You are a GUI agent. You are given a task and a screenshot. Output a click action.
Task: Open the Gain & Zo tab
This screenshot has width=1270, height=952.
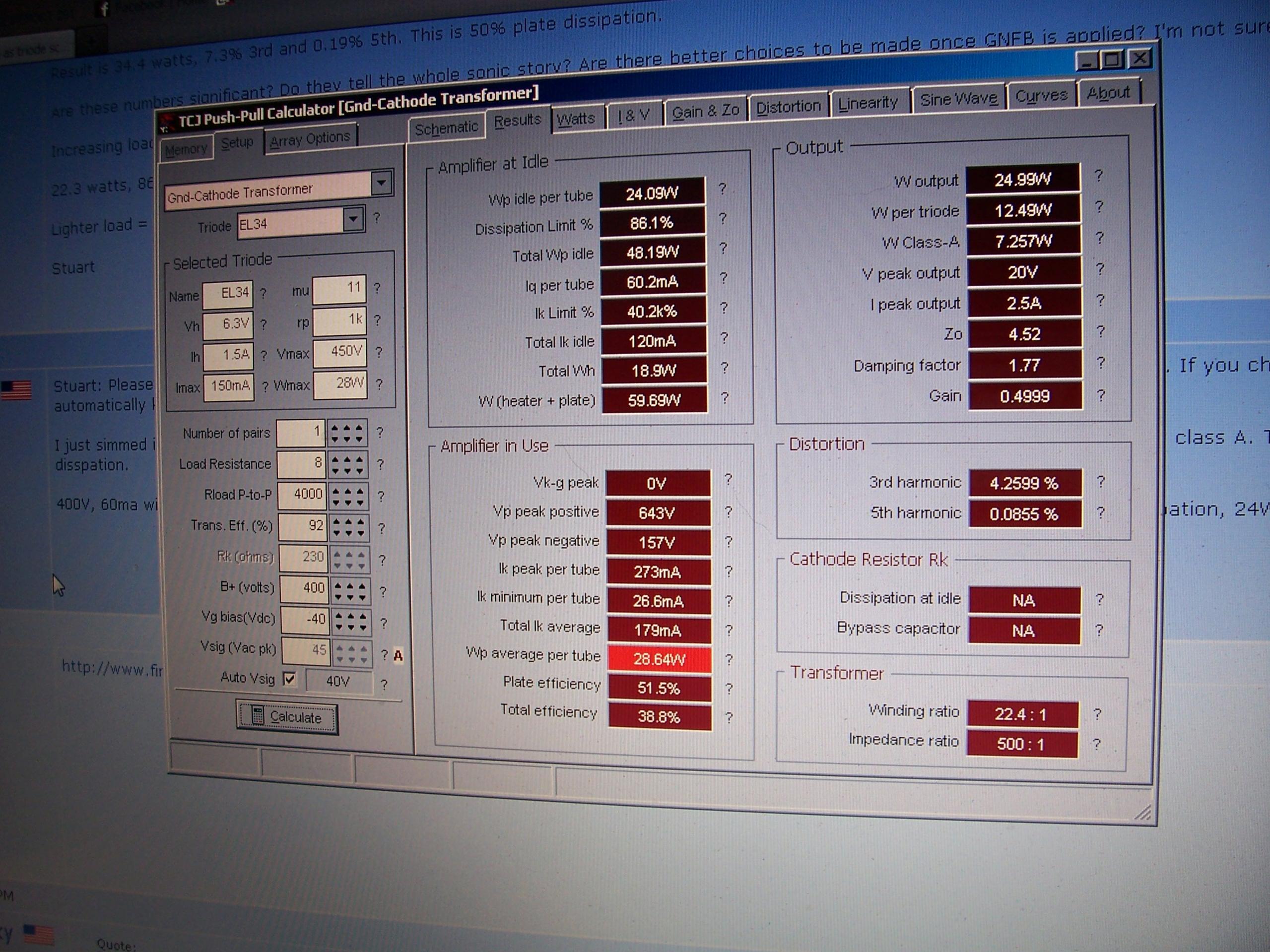pos(705,111)
